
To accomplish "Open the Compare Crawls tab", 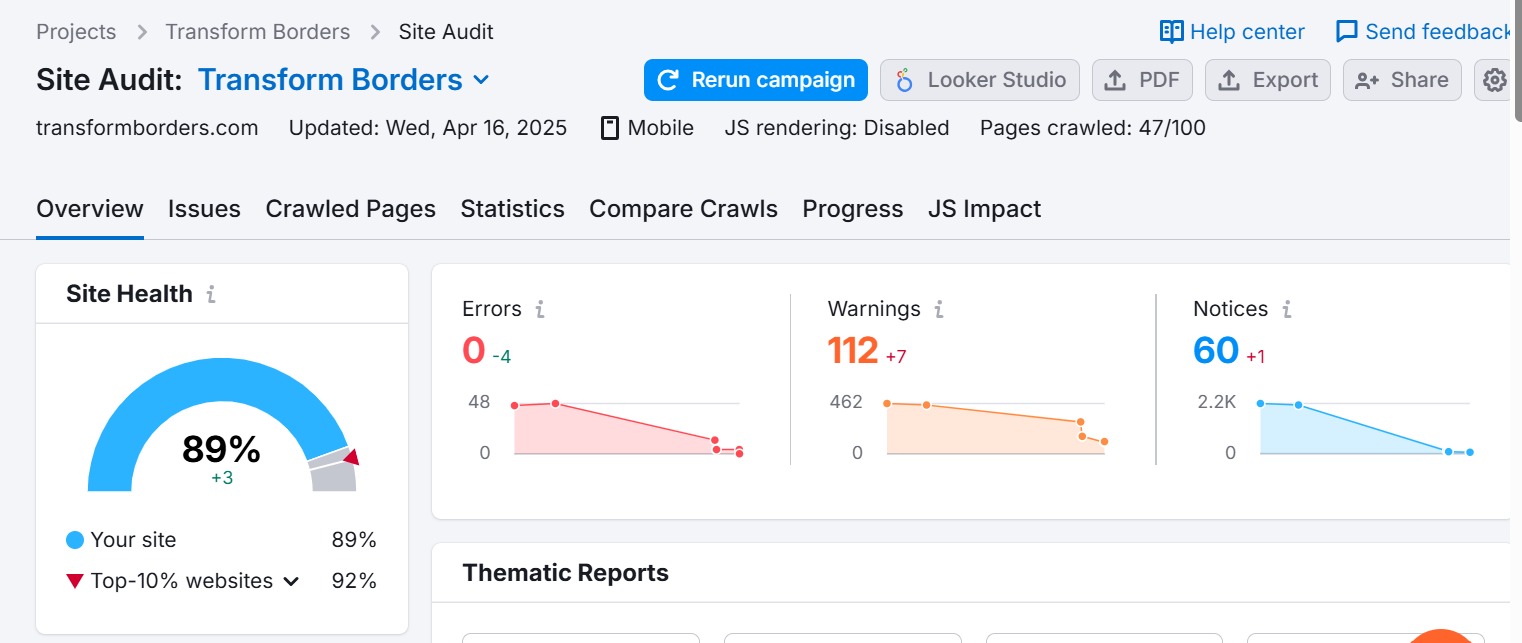I will [683, 209].
